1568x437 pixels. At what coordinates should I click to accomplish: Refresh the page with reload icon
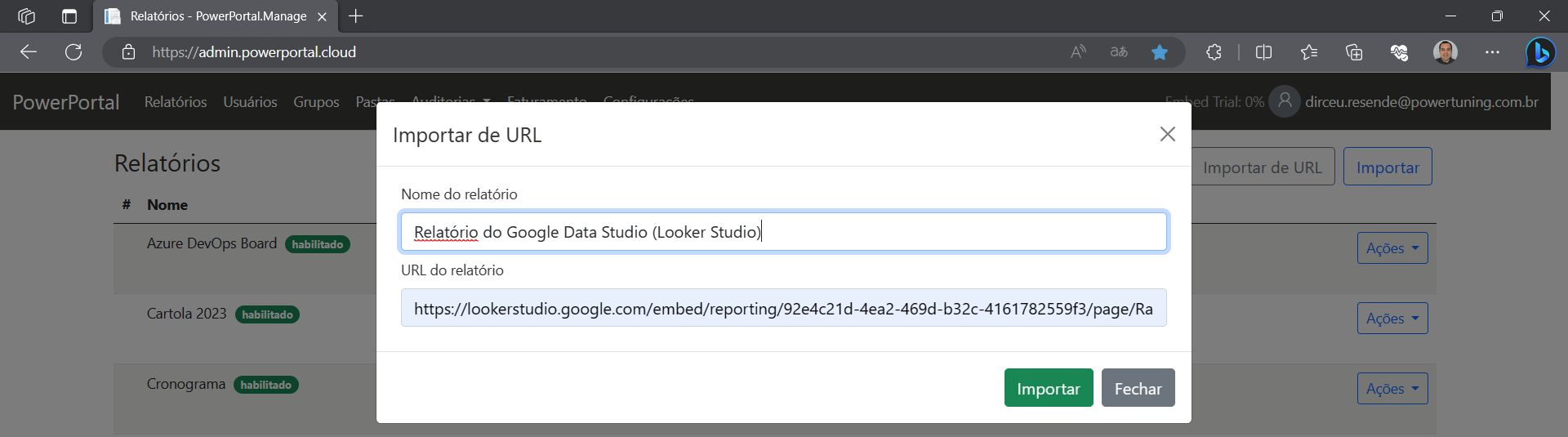(73, 52)
